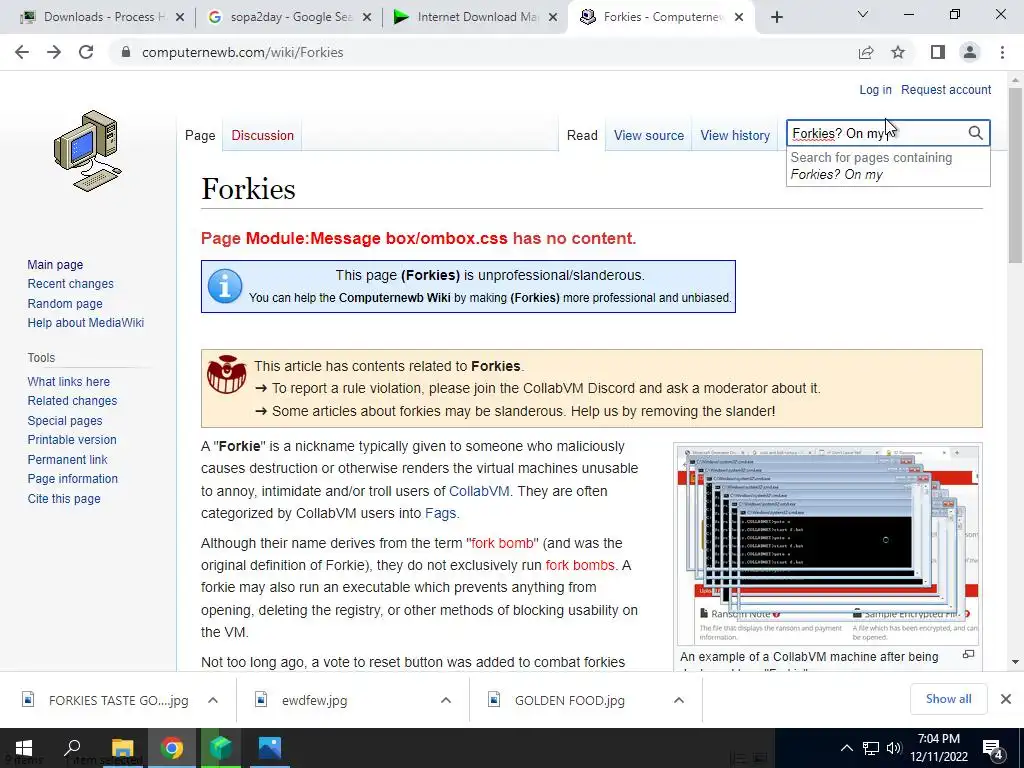The height and width of the screenshot is (768, 1024).
Task: Open the Photos app from taskbar
Action: point(269,748)
